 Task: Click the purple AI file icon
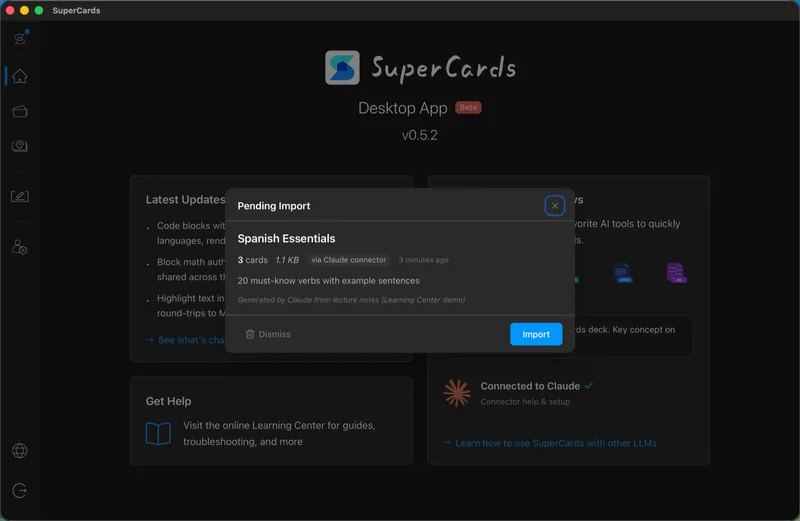click(x=676, y=272)
